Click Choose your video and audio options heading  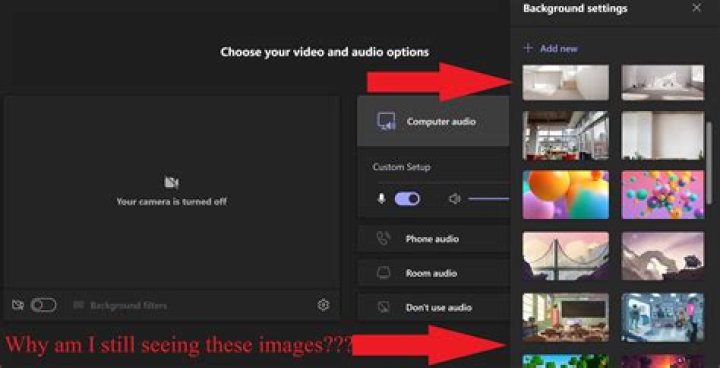325,52
